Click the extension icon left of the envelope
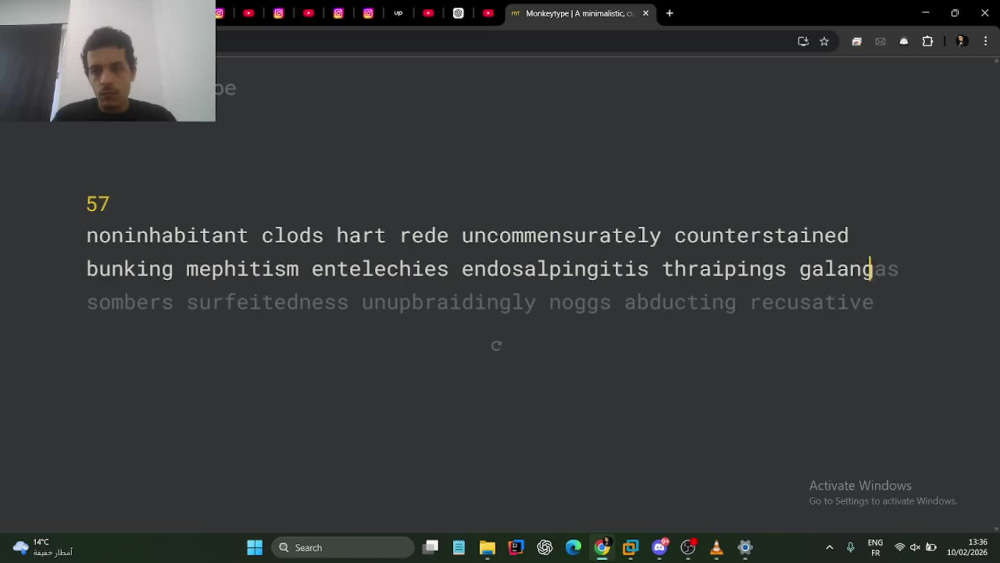This screenshot has width=1000, height=563. pos(857,41)
